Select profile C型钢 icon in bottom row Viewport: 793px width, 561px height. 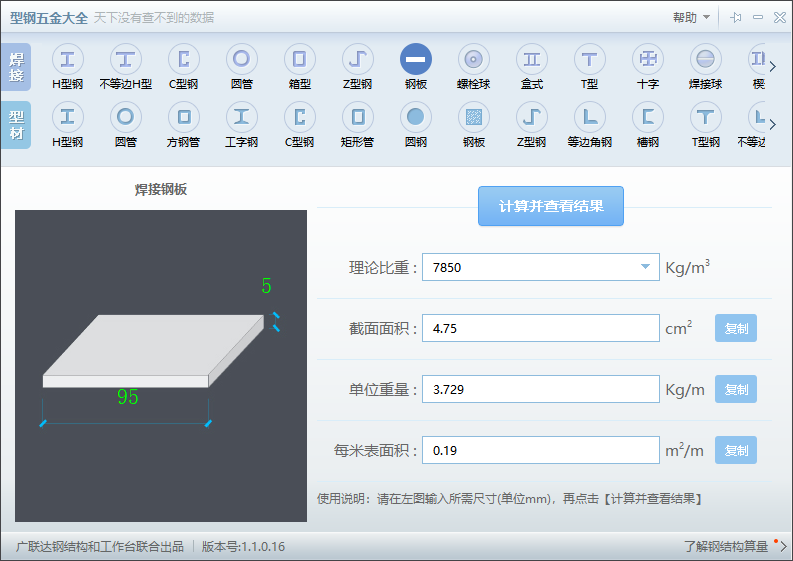pos(300,117)
